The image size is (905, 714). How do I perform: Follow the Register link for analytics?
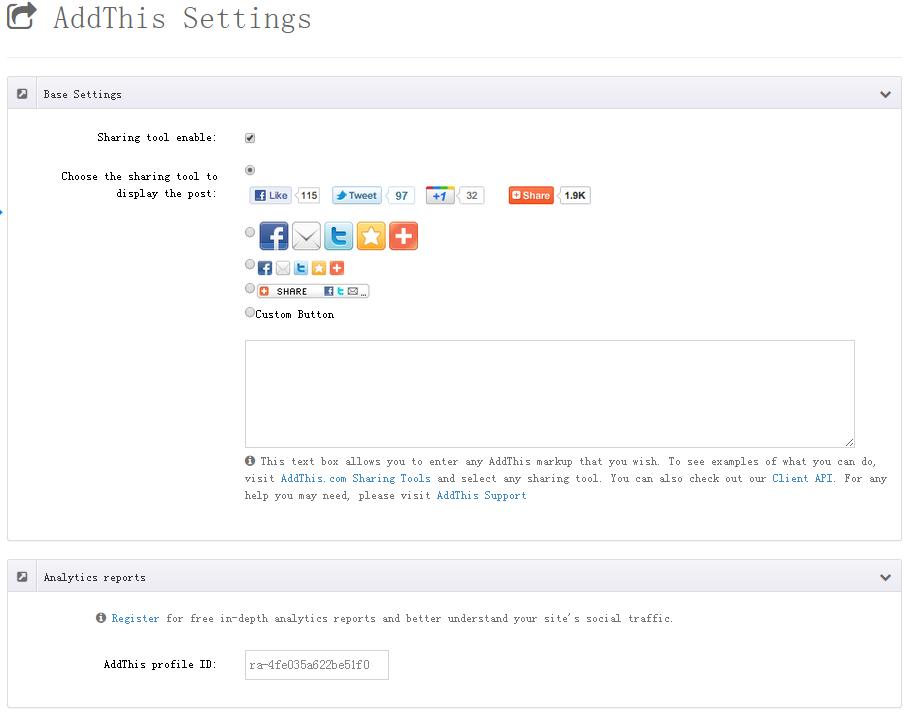coord(135,618)
